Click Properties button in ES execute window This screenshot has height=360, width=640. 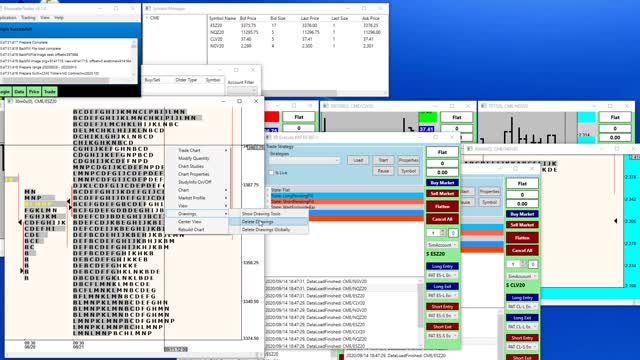[409, 160]
